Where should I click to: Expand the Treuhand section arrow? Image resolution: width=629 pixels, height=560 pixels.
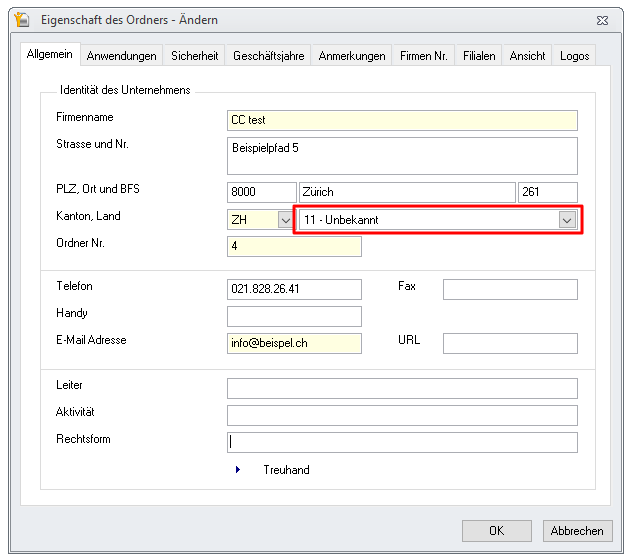coord(238,470)
